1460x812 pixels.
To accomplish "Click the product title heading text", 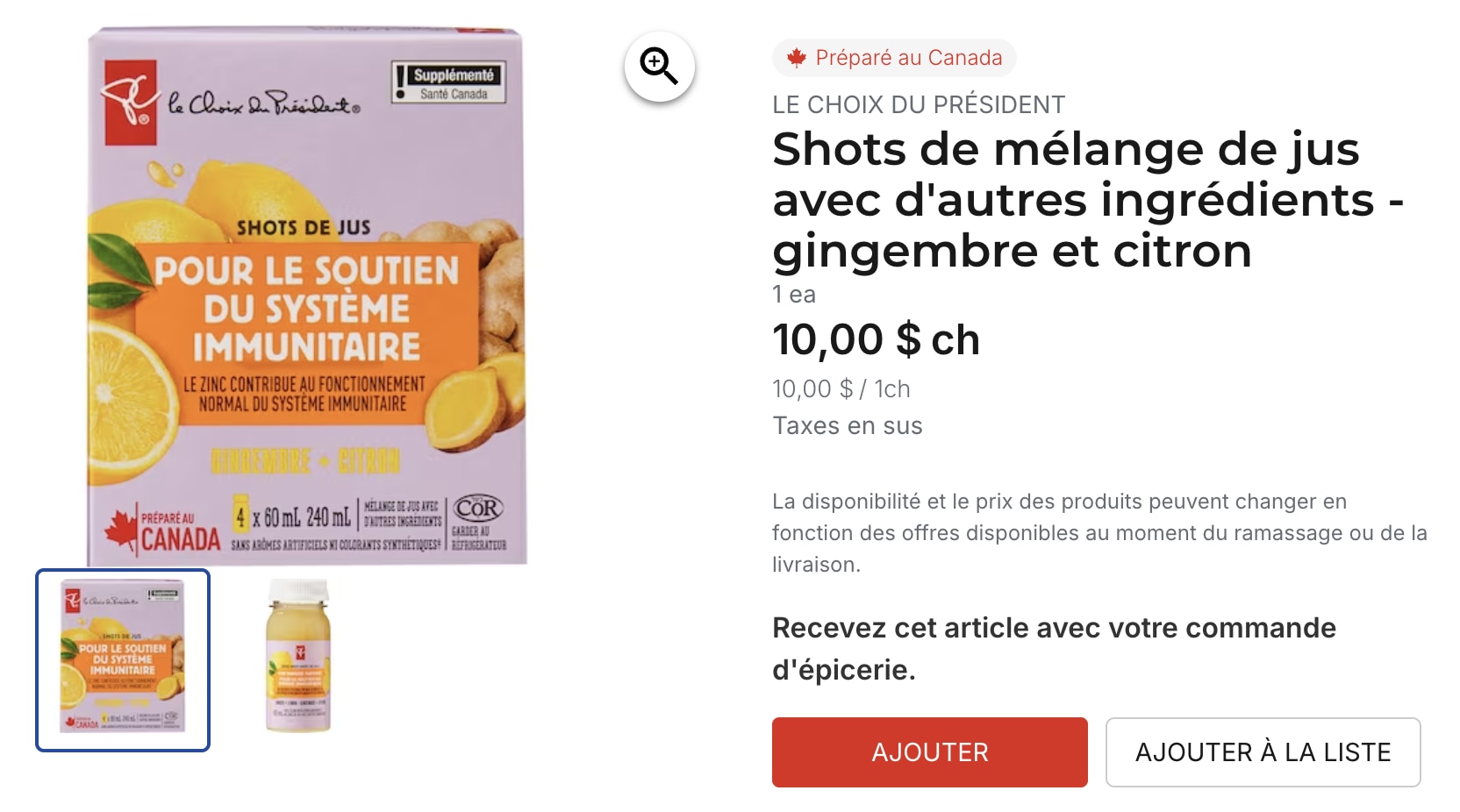I will point(1088,200).
